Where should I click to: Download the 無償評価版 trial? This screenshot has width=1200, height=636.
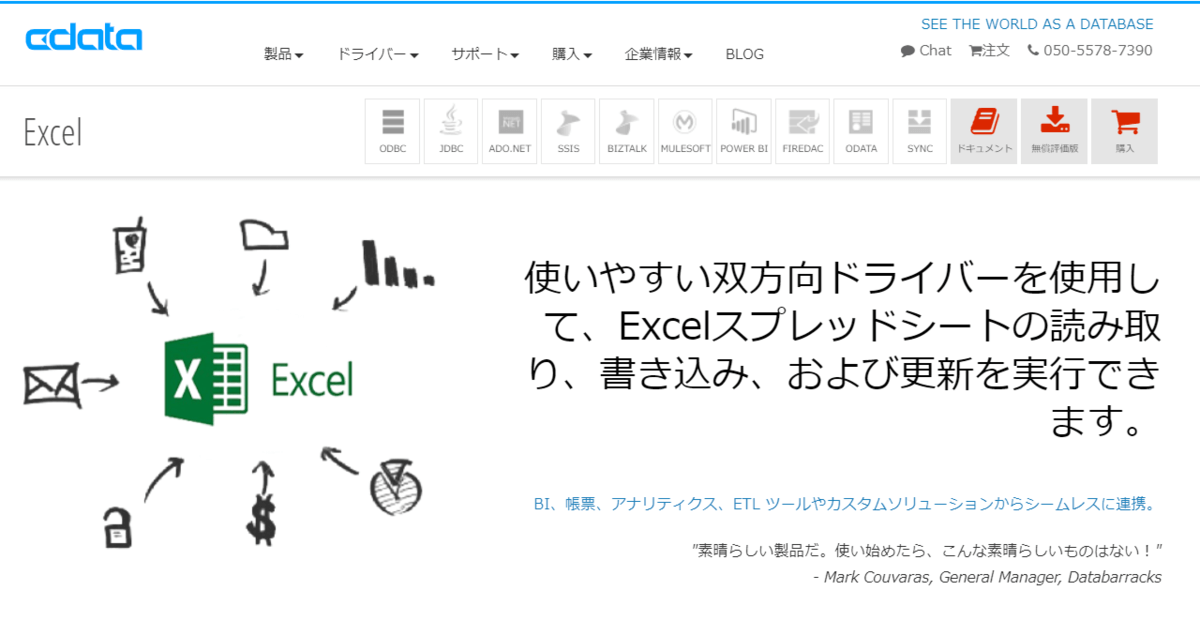point(1054,131)
